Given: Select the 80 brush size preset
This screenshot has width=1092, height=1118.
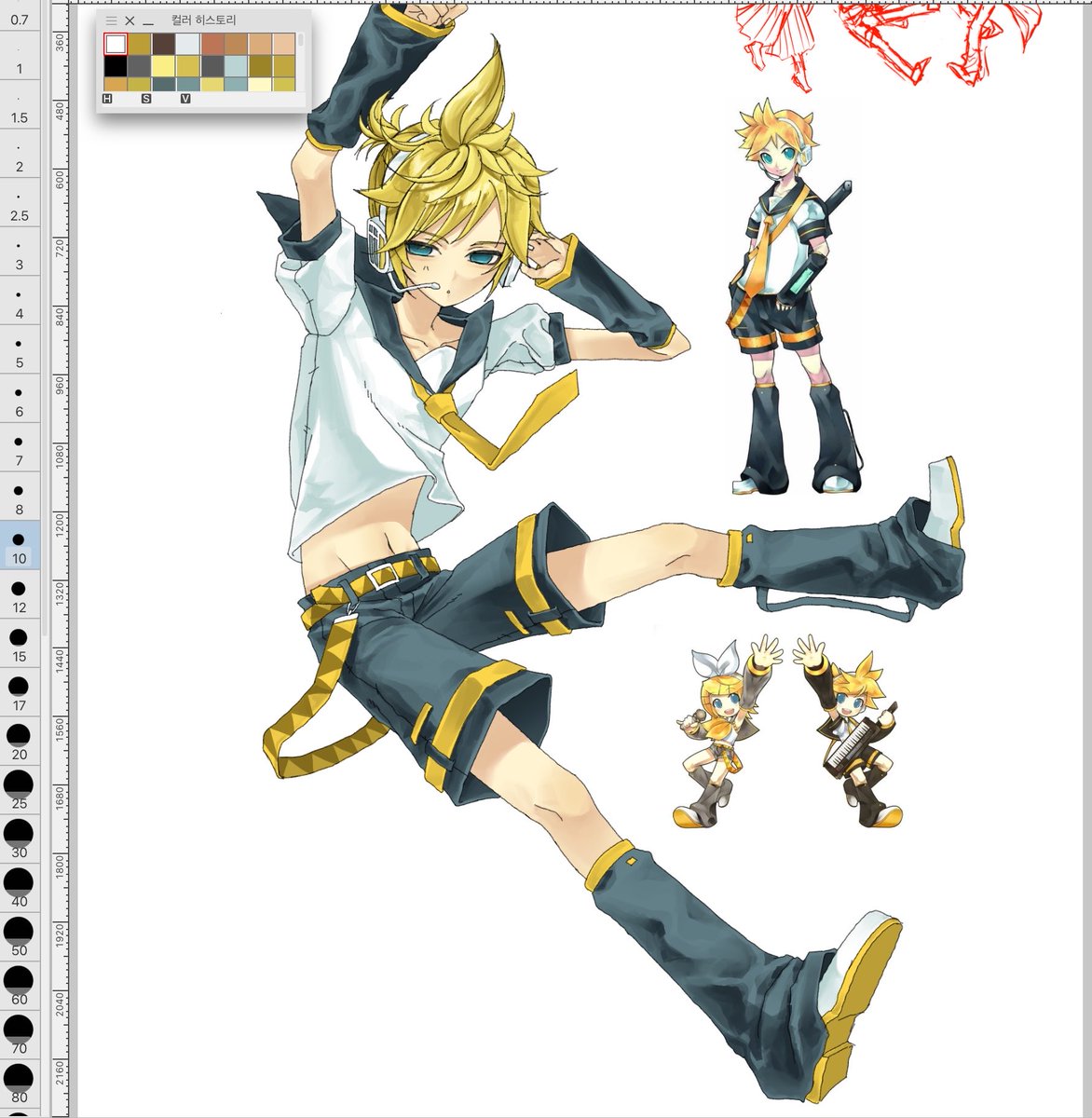Looking at the screenshot, I should click(19, 1085).
